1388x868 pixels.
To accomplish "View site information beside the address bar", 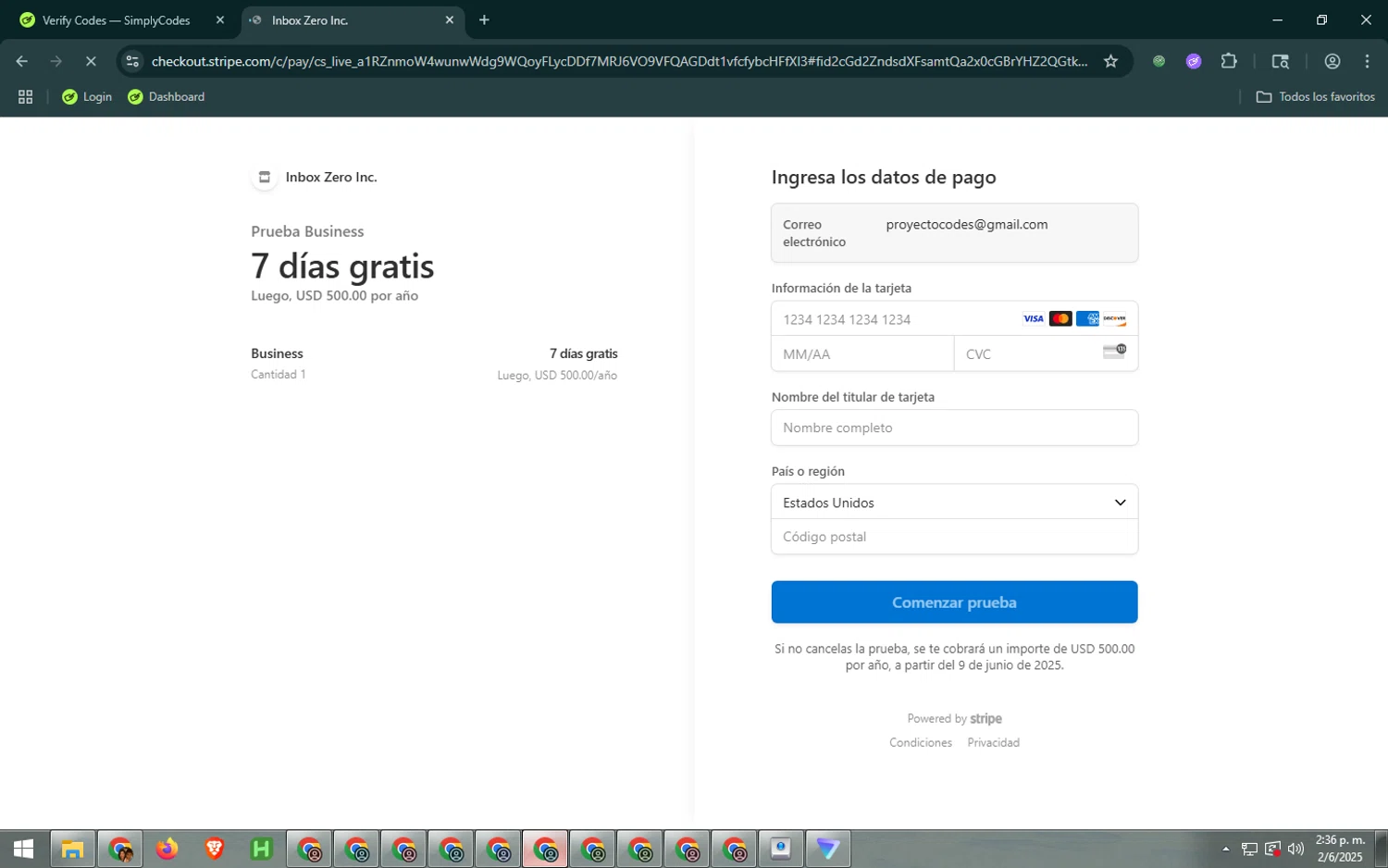I will [132, 61].
